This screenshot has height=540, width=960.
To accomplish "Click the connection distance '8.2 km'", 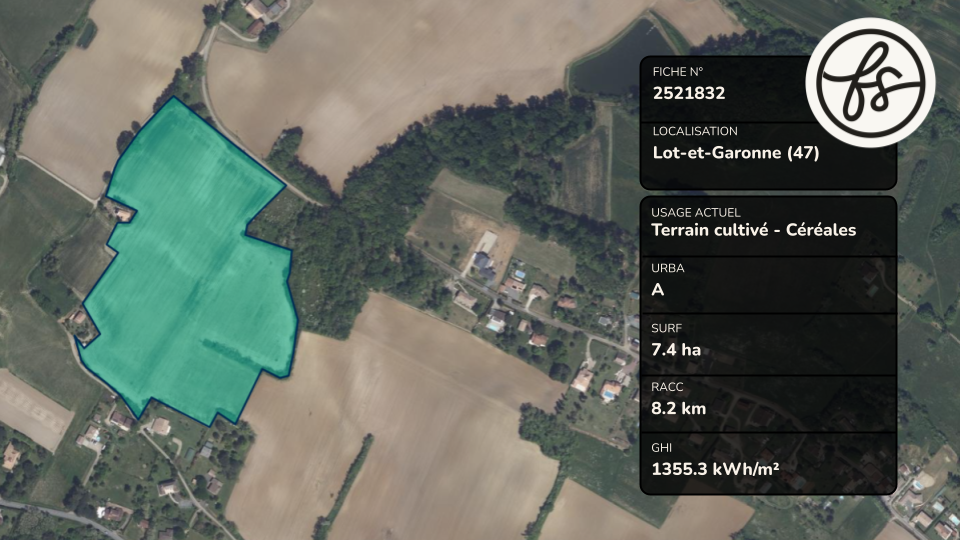I will click(x=678, y=408).
